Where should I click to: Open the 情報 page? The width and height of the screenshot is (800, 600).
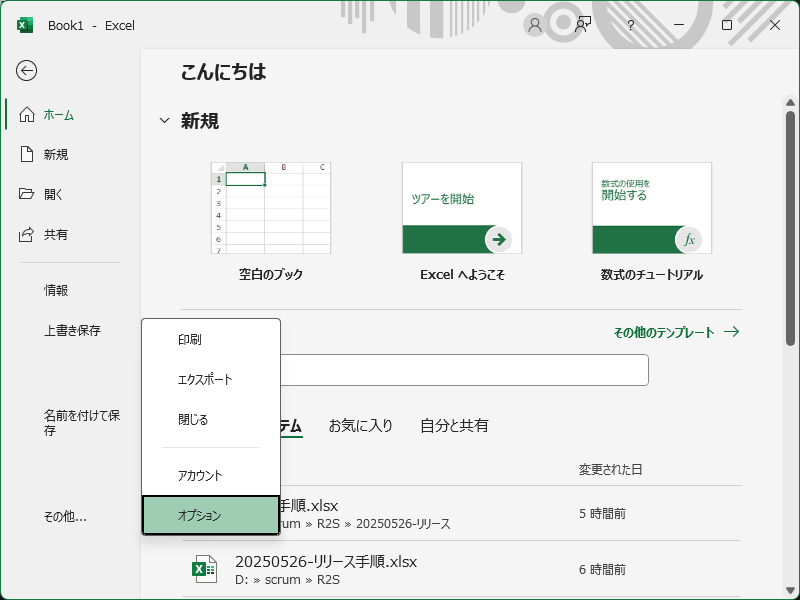[56, 290]
